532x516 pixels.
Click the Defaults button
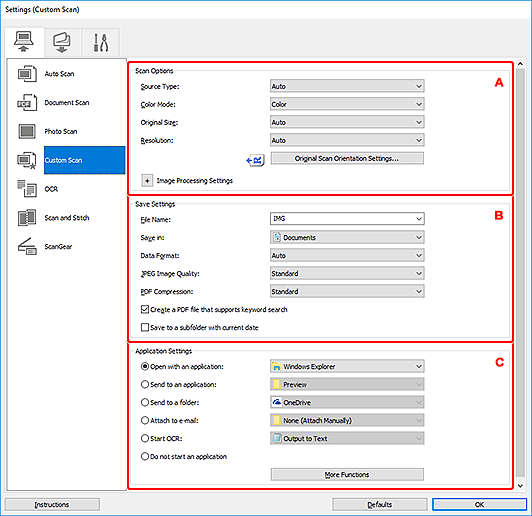pyautogui.click(x=380, y=504)
